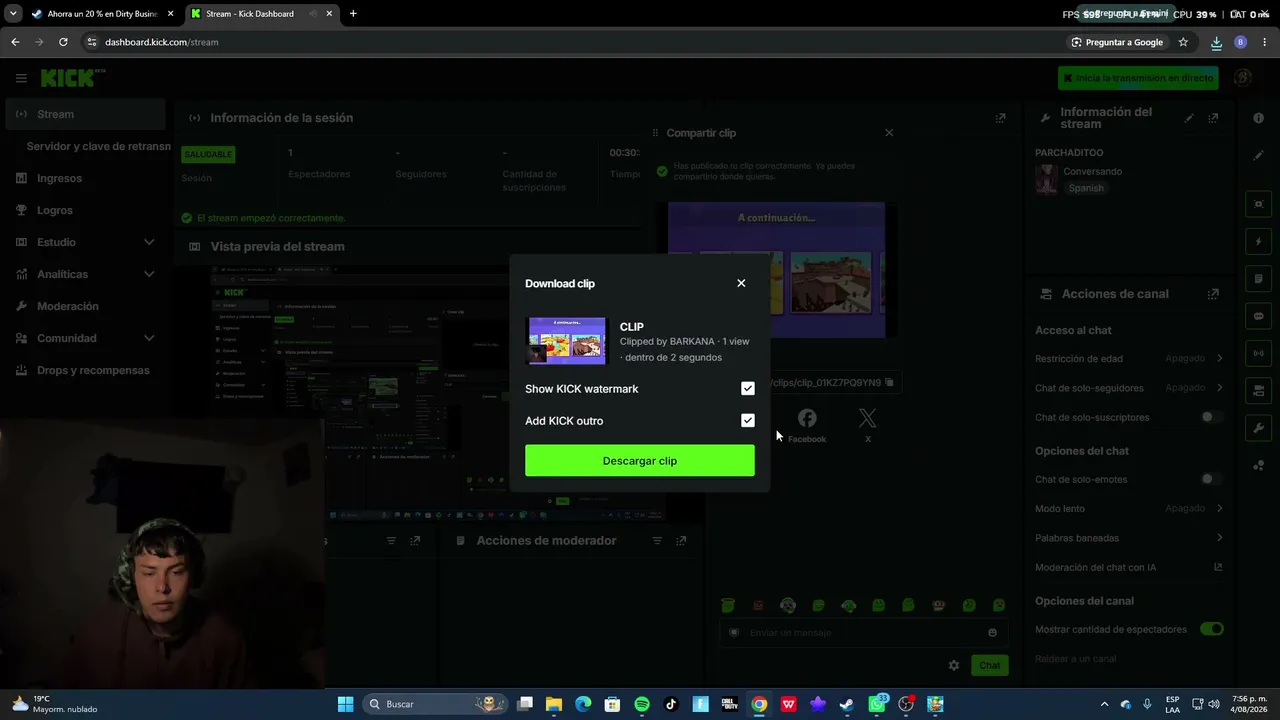
Task: Click the info icon in right rail
Action: pos(1259,118)
